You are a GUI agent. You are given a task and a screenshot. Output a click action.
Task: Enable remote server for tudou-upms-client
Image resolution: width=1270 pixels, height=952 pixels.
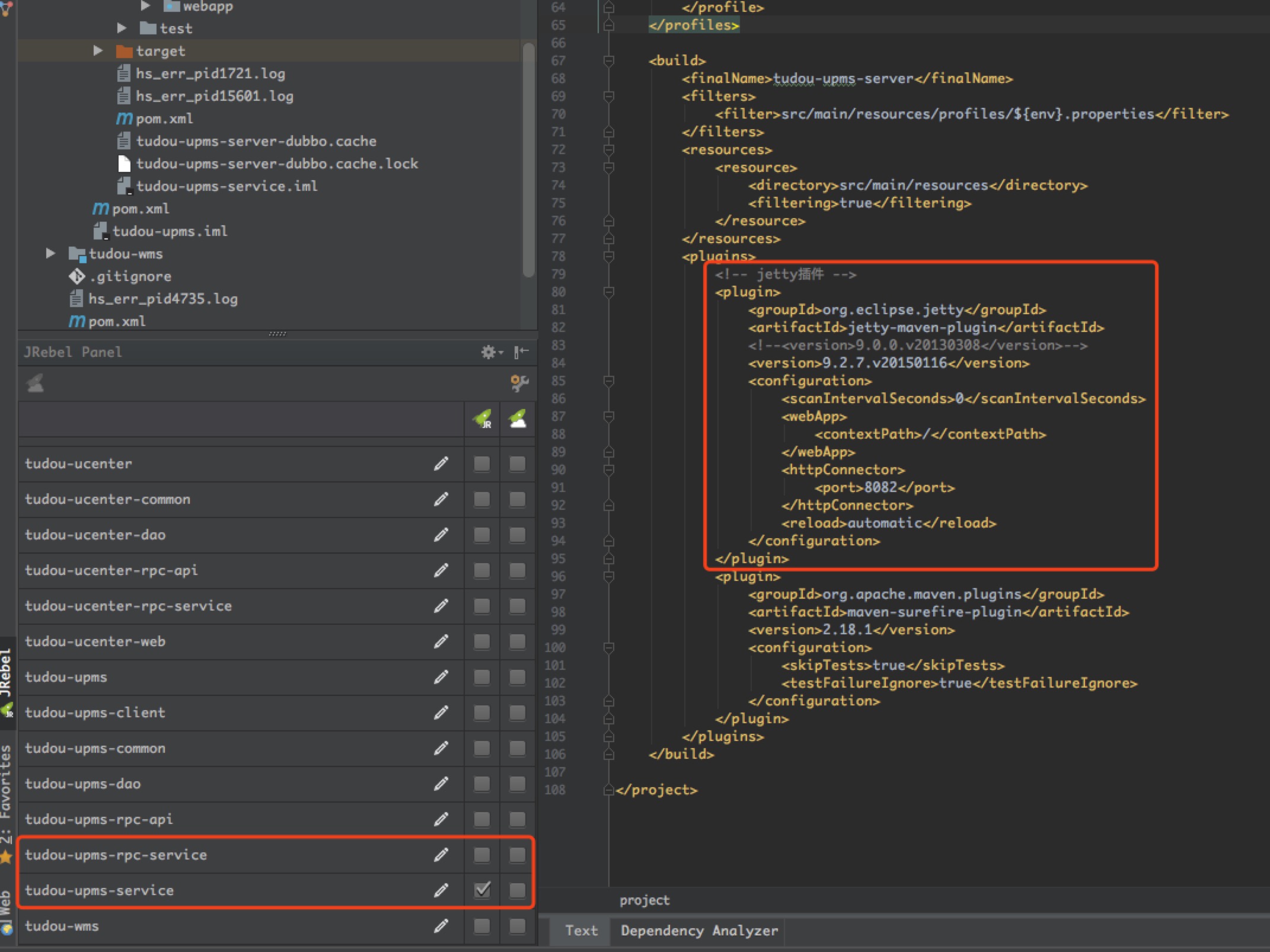click(x=518, y=713)
